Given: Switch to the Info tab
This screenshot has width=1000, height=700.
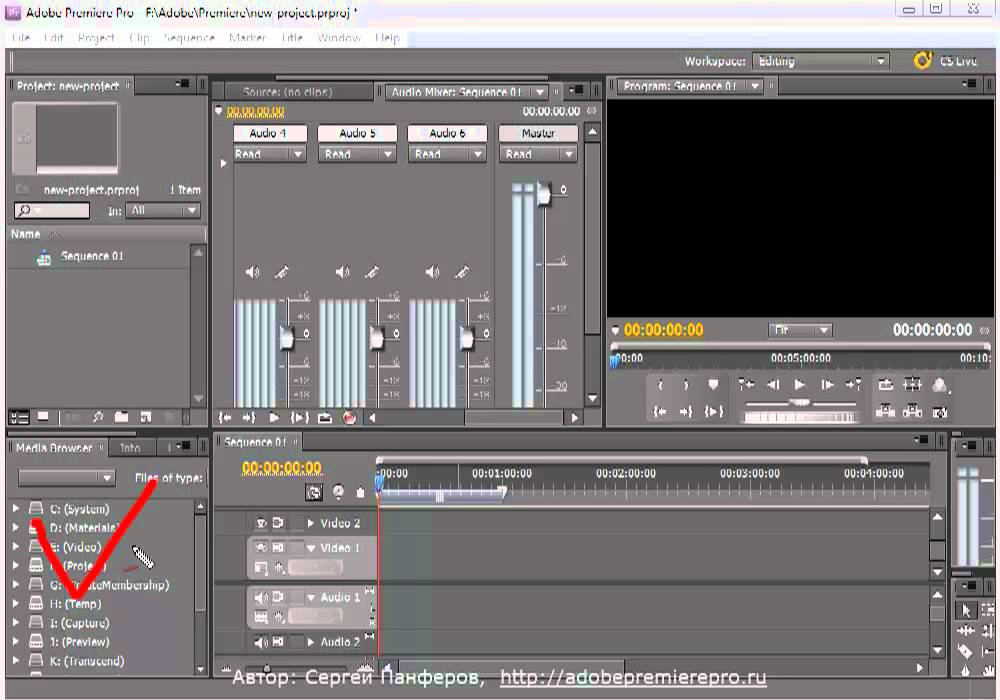Looking at the screenshot, I should click(130, 448).
